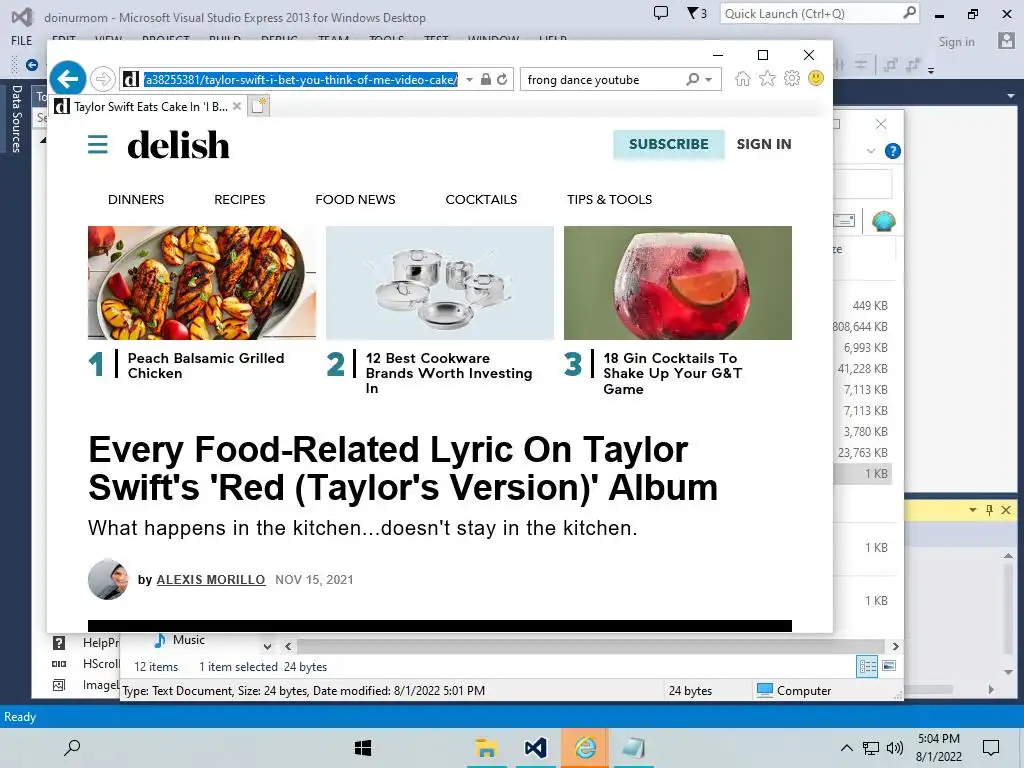Open Favorites with the star icon

point(767,79)
